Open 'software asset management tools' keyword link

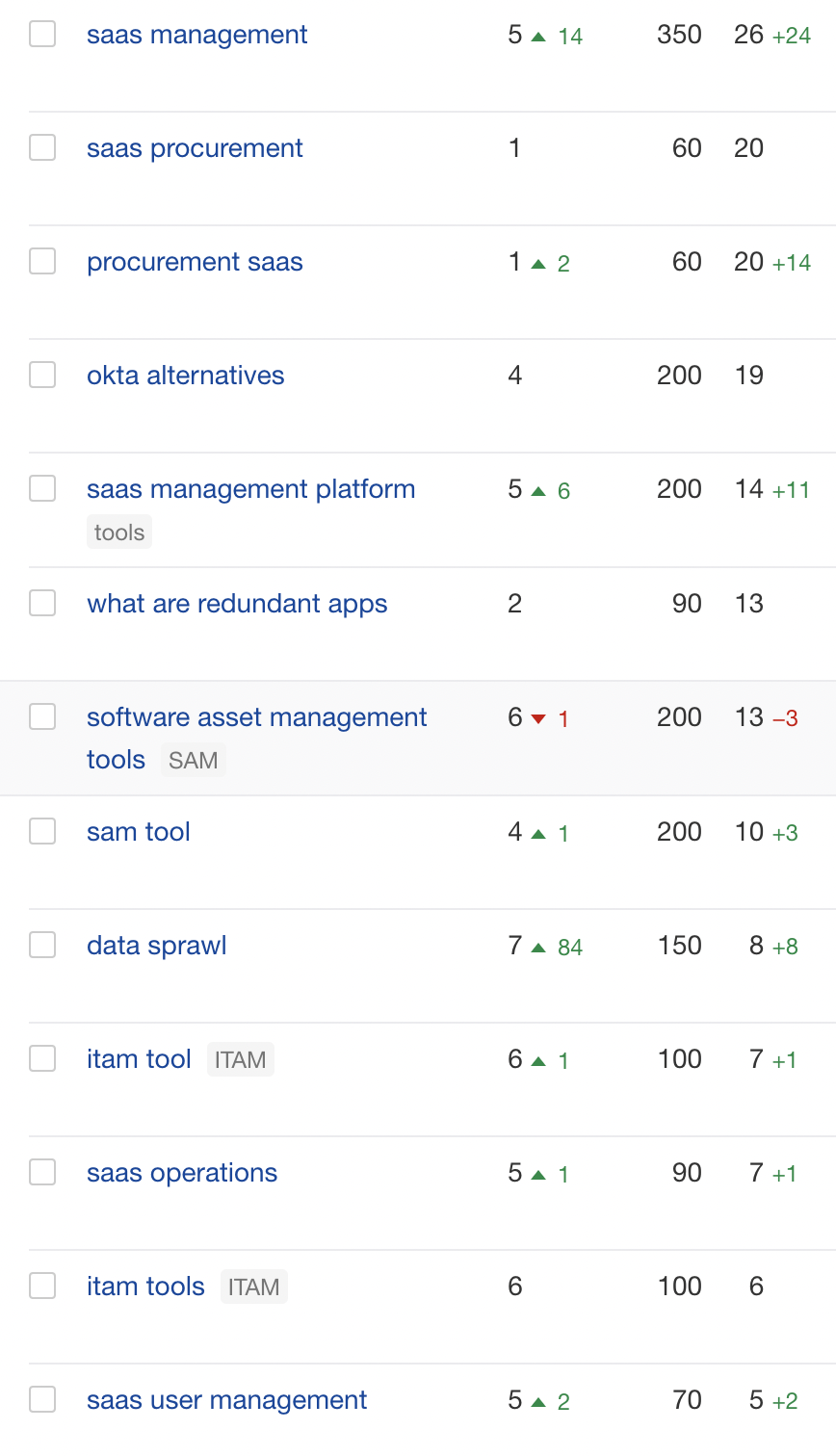[256, 717]
